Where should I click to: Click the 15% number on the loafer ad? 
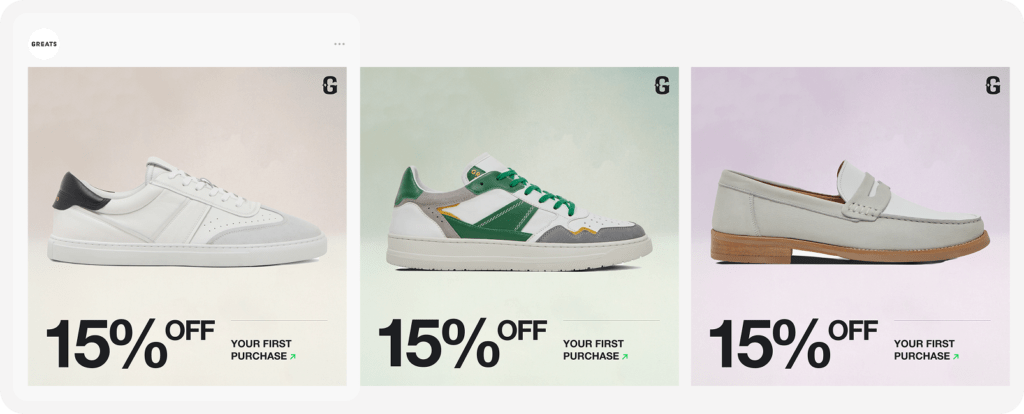[768, 343]
